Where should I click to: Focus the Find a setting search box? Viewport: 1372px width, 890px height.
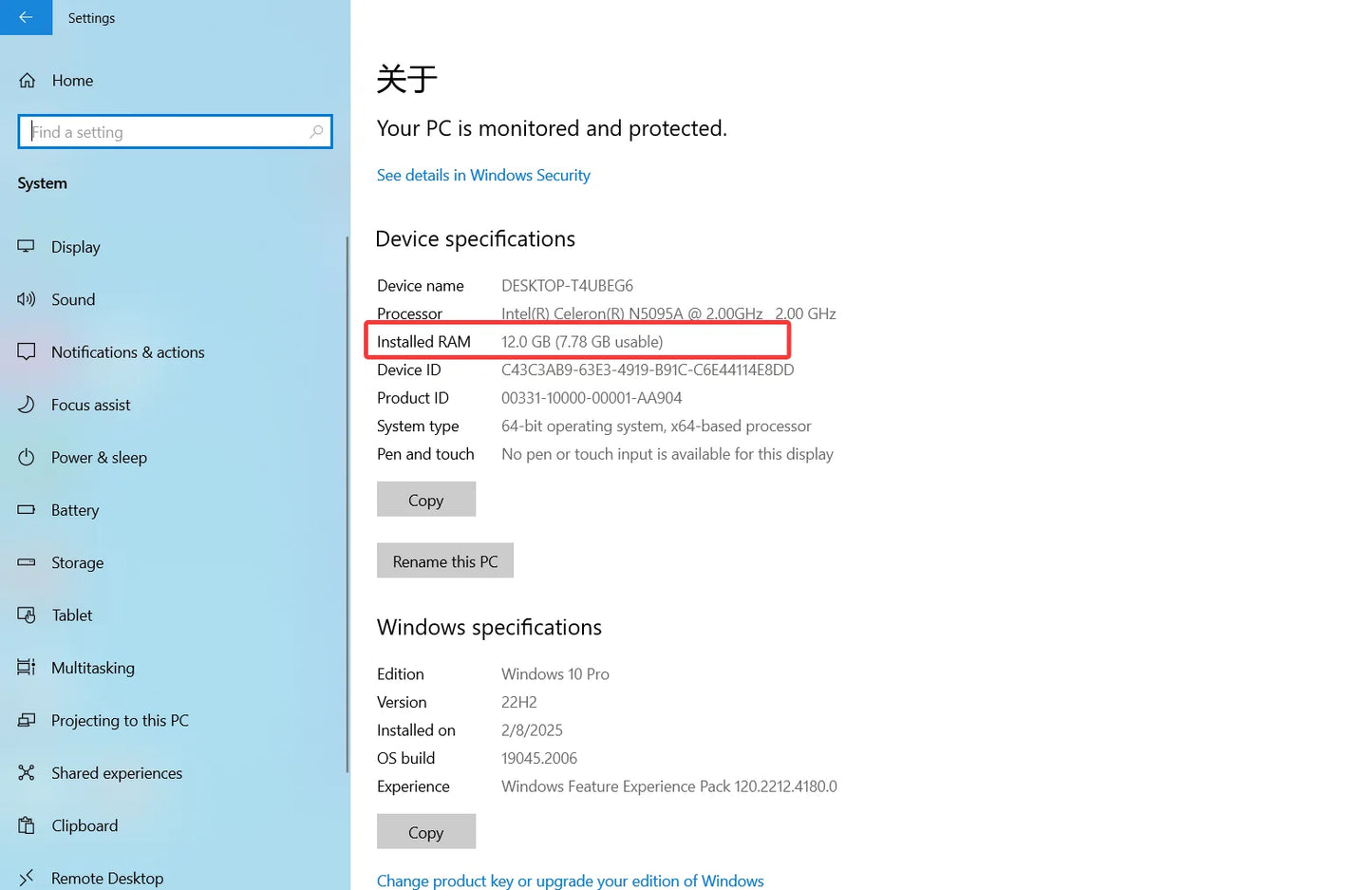tap(166, 132)
